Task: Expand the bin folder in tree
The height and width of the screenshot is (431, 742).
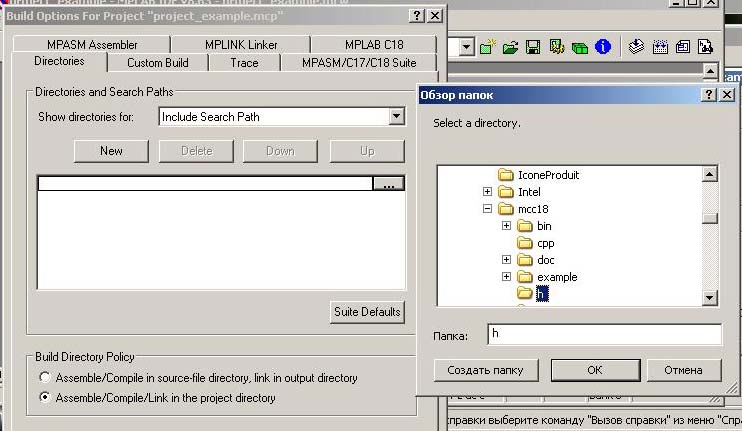Action: tap(507, 226)
